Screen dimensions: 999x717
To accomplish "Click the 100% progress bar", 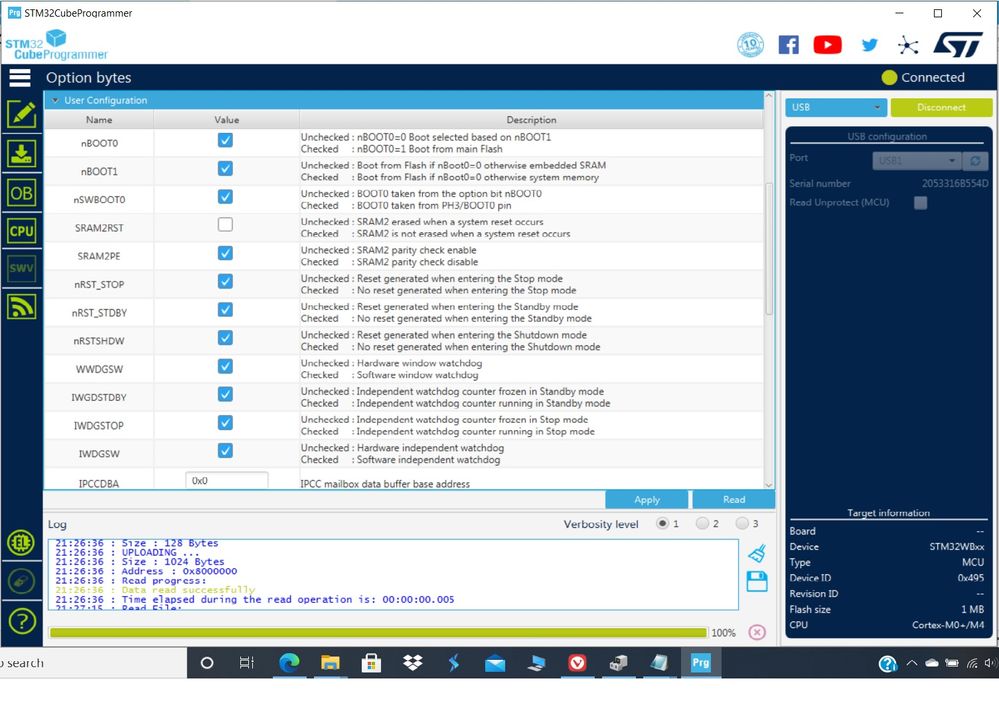I will 378,632.
